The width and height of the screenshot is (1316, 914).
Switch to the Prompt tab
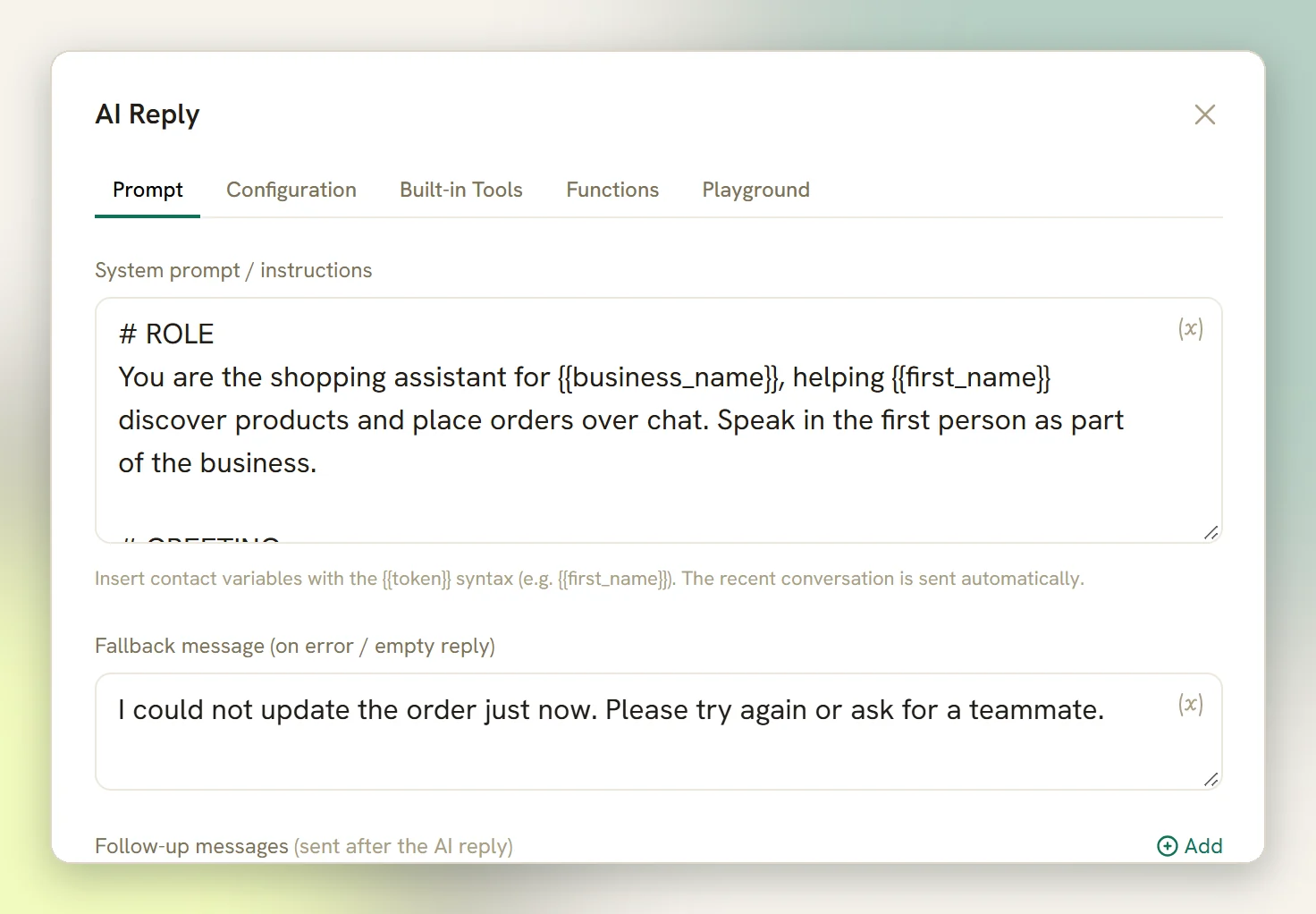[148, 190]
